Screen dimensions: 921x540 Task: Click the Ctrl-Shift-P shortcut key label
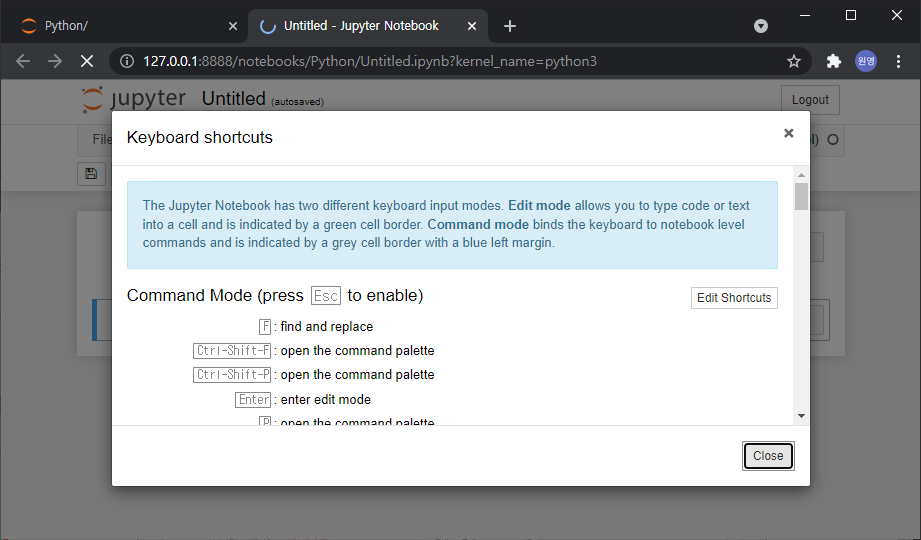coord(232,375)
